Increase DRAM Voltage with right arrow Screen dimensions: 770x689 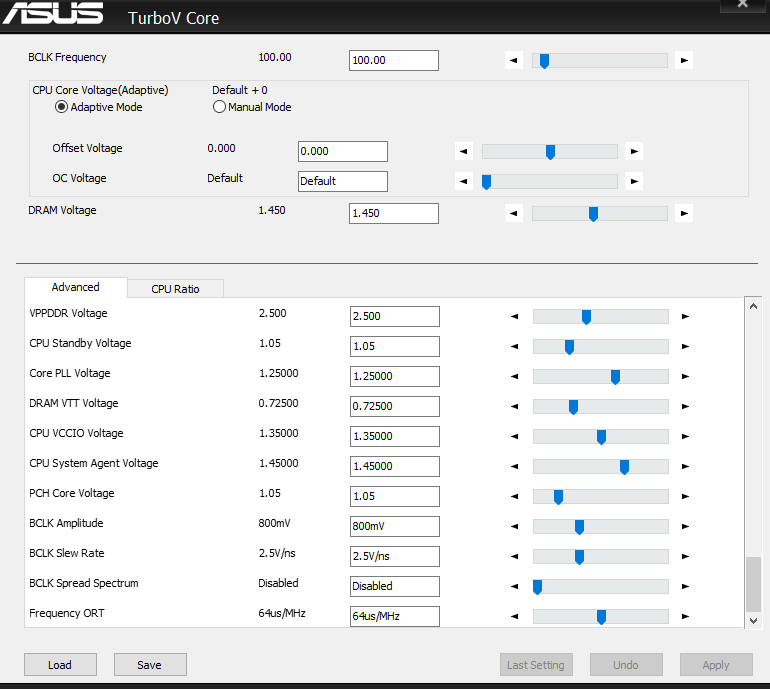(x=684, y=213)
